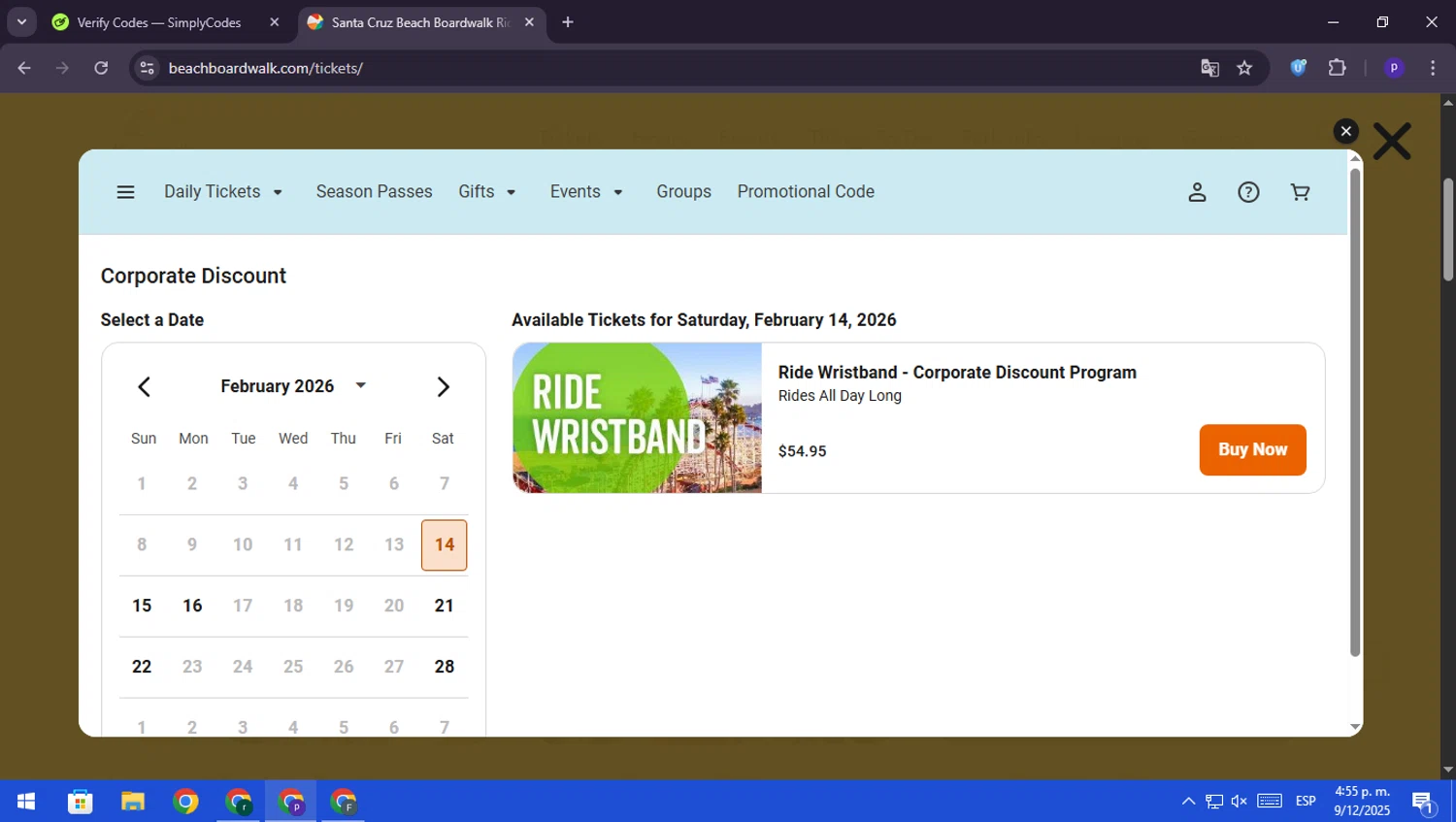
Task: Reload the current page
Action: coord(101,68)
